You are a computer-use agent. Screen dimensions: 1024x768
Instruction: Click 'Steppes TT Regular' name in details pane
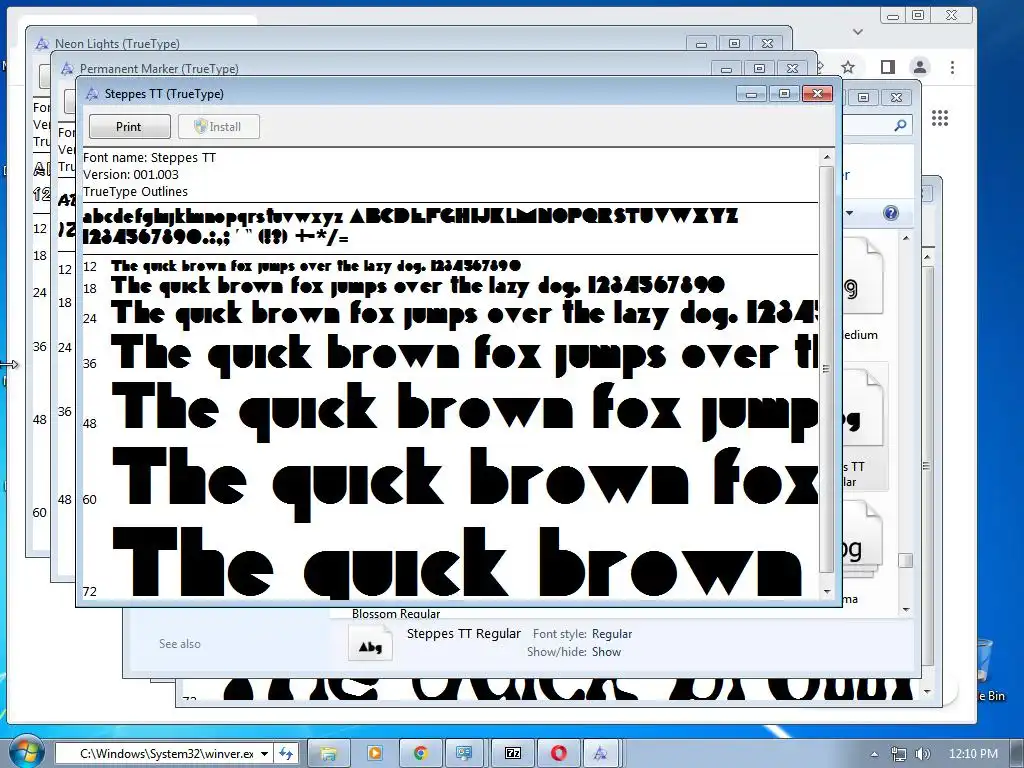pos(464,633)
